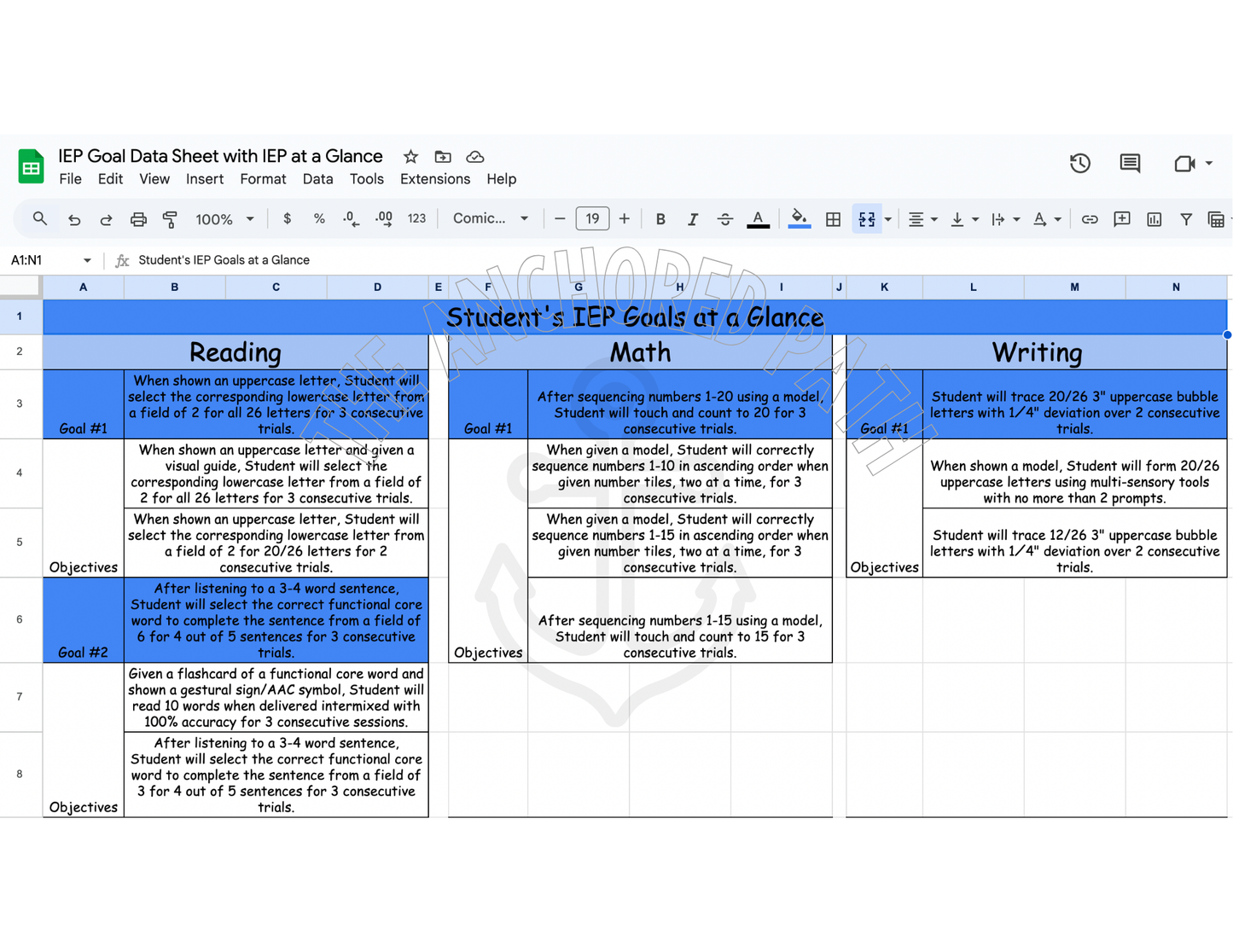
Task: Open the Data menu
Action: (x=317, y=179)
